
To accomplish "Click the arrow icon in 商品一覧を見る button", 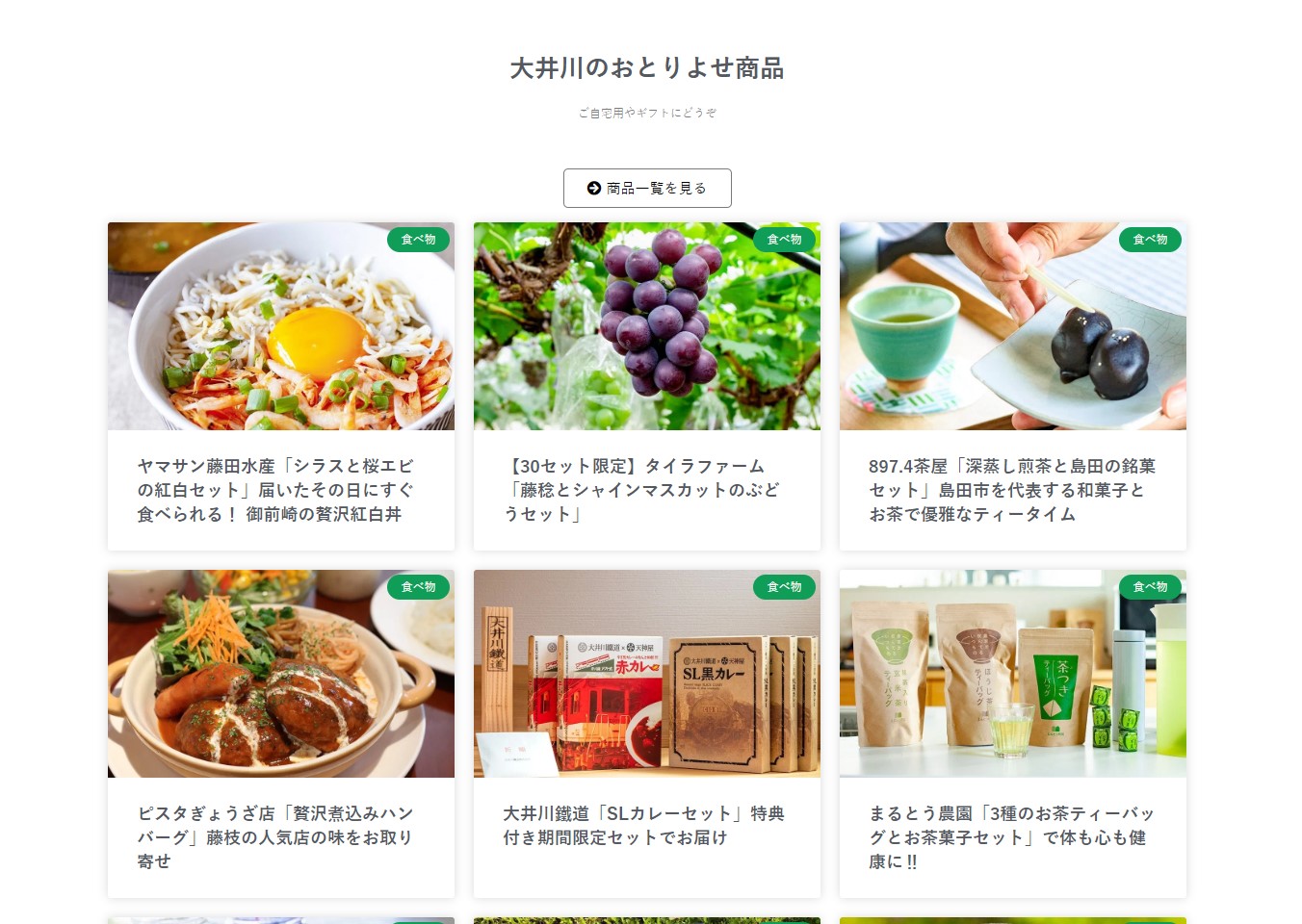I will point(594,189).
